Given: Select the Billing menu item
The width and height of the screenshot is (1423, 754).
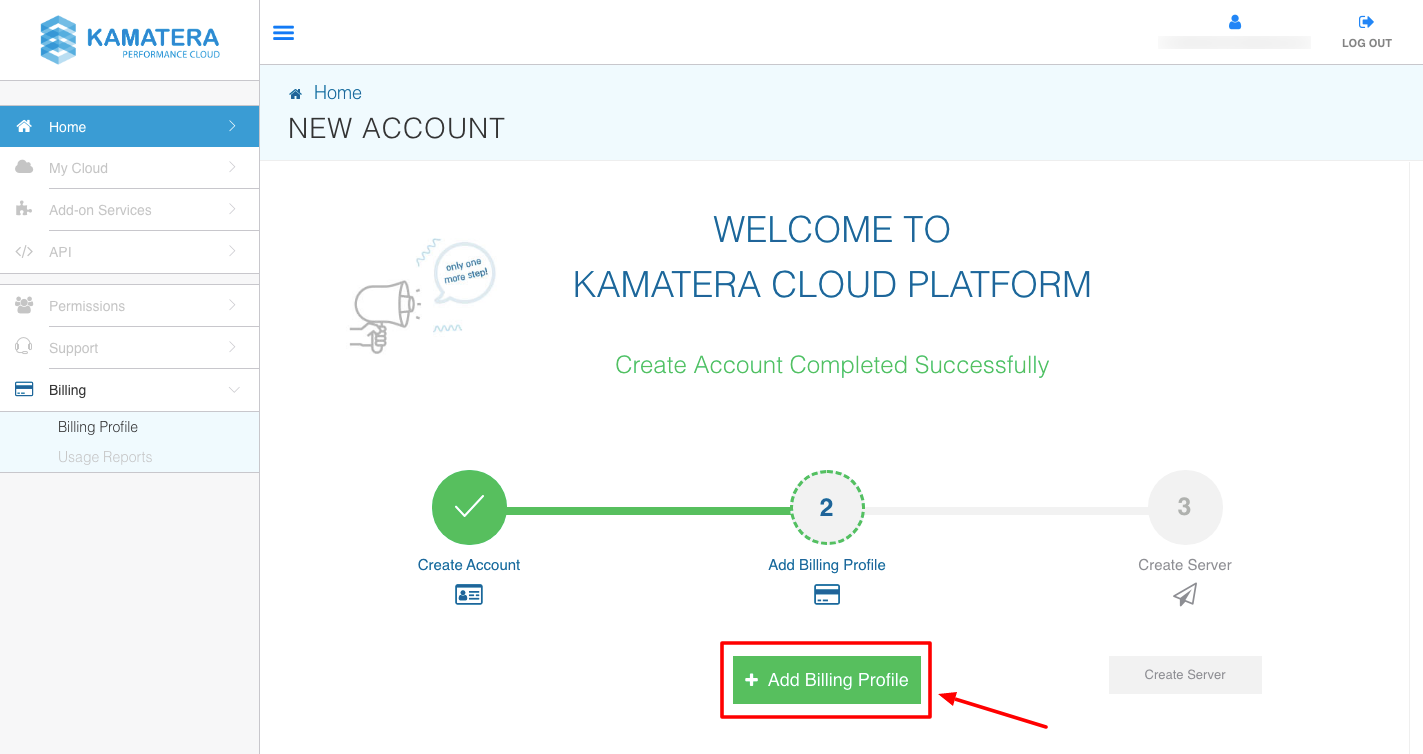Looking at the screenshot, I should (130, 390).
